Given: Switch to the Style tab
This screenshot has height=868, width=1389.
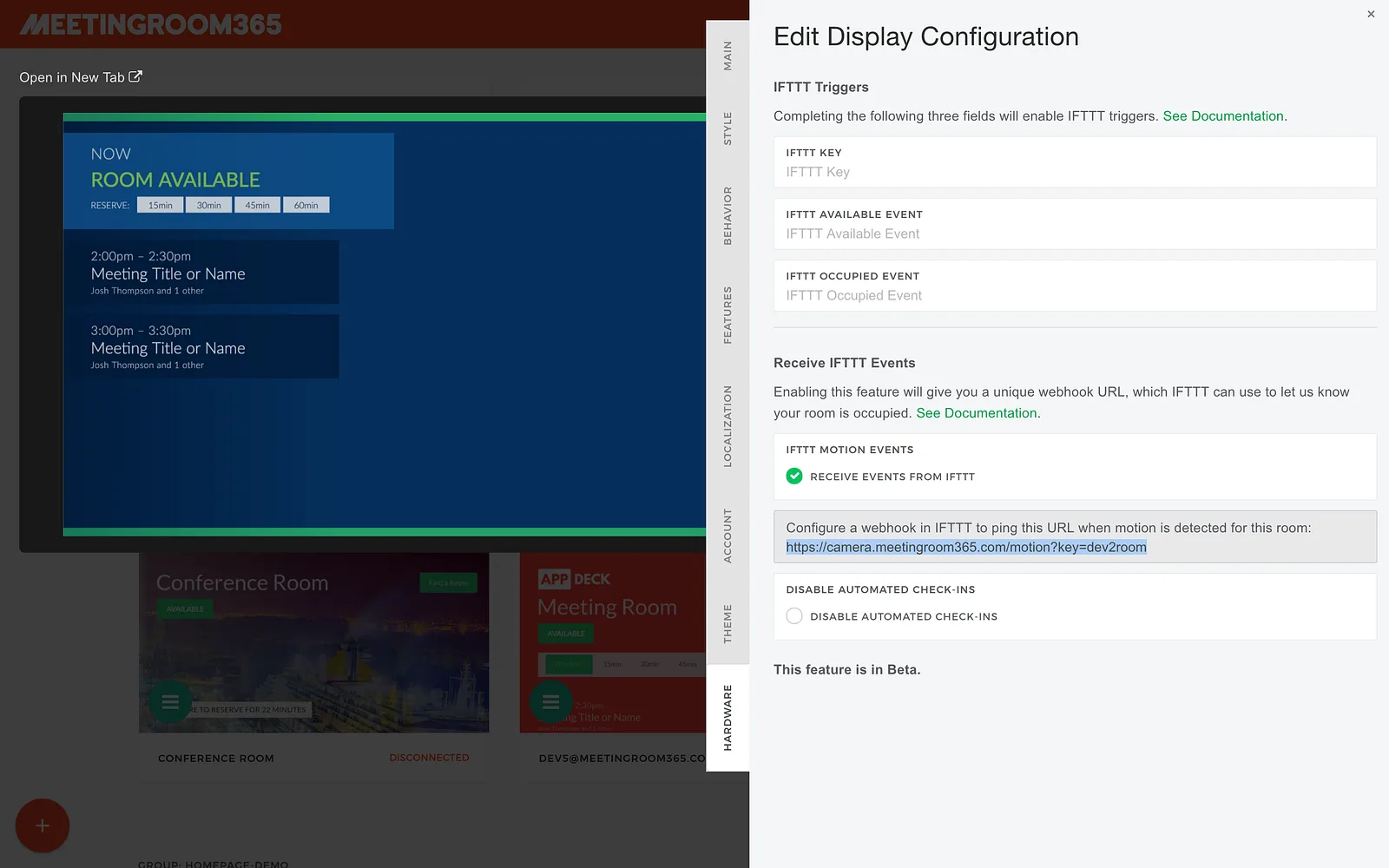Looking at the screenshot, I should pos(727,128).
